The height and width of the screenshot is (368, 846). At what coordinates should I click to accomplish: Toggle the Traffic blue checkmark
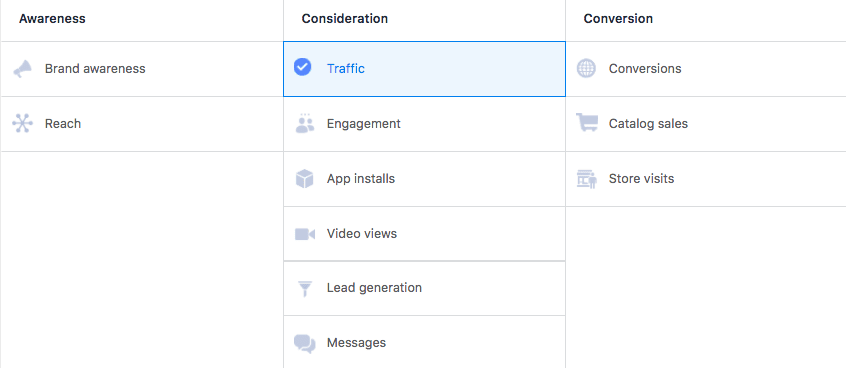click(303, 67)
